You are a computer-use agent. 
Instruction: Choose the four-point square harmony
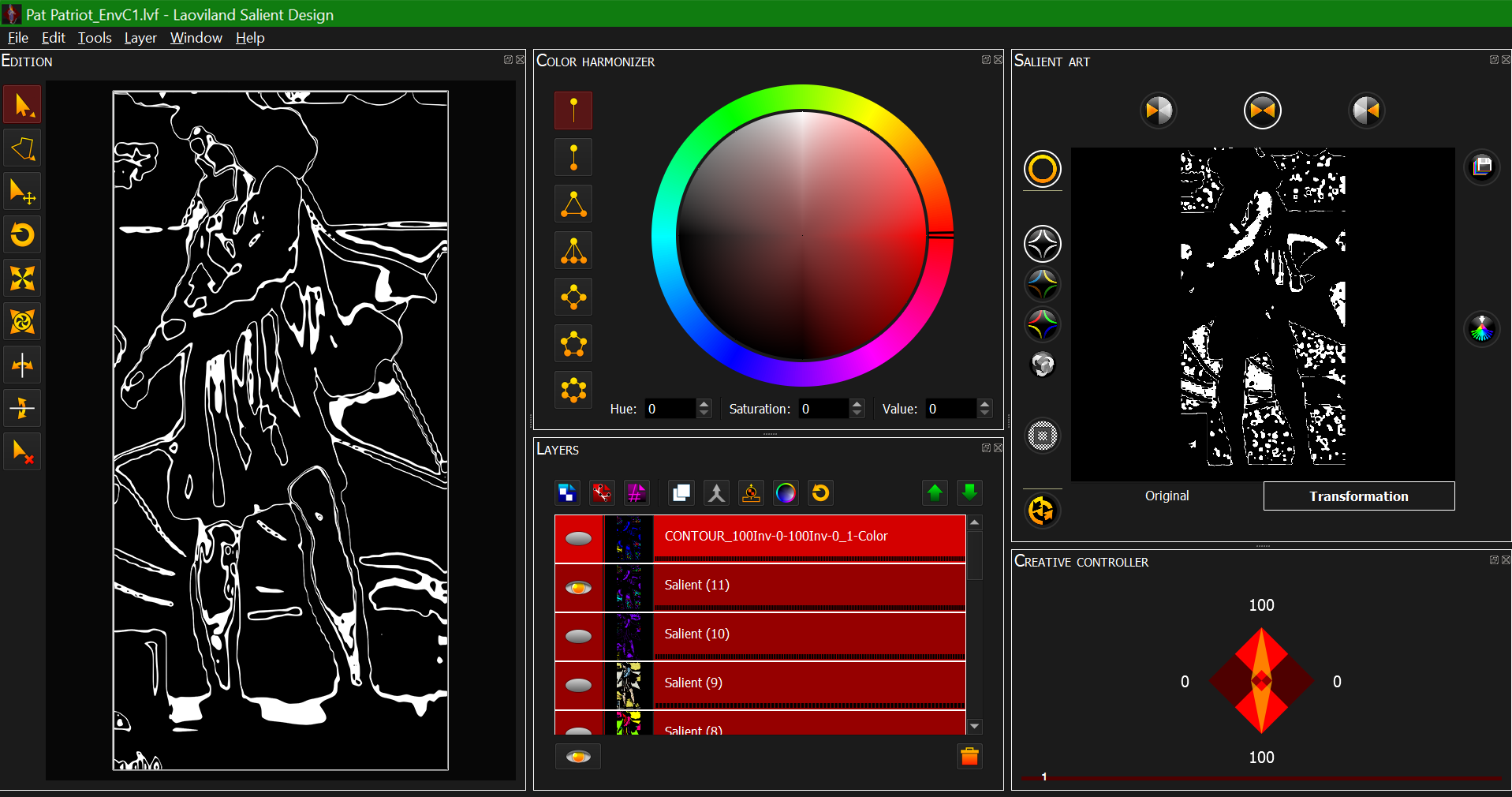[573, 297]
